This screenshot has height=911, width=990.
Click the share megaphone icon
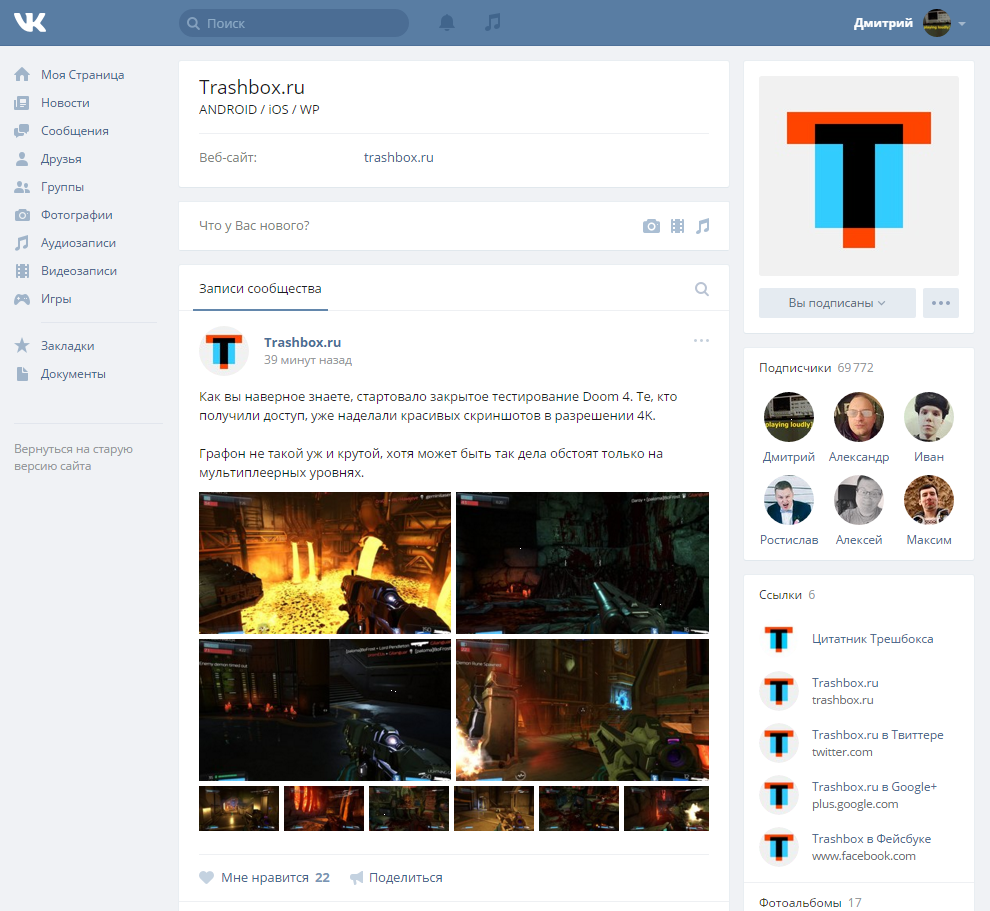coord(357,878)
